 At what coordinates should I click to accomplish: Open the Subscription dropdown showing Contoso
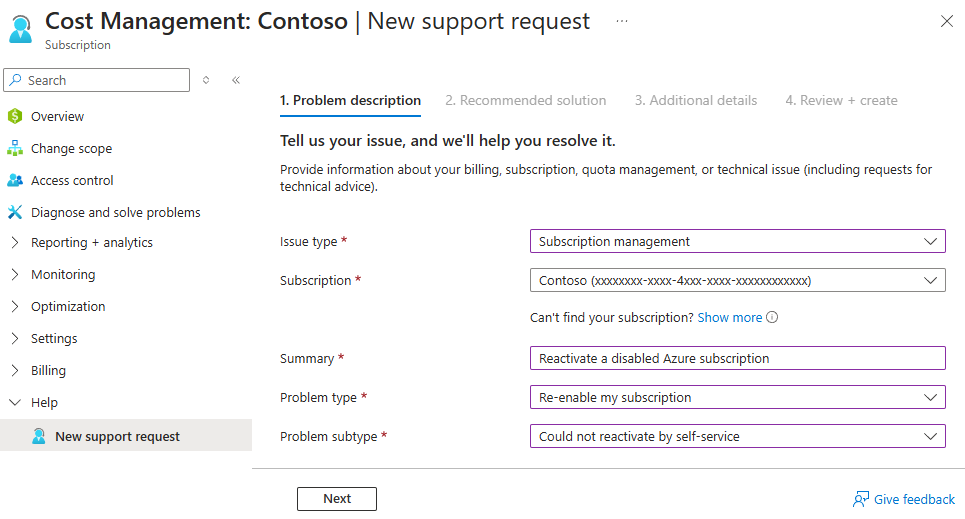click(x=737, y=280)
